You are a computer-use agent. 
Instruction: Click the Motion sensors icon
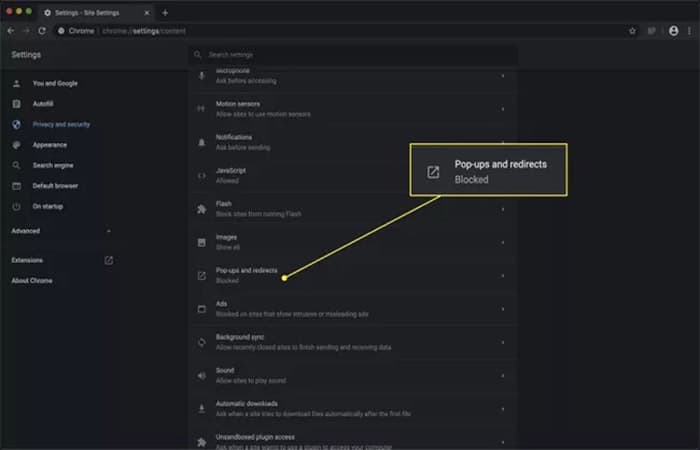coord(202,109)
